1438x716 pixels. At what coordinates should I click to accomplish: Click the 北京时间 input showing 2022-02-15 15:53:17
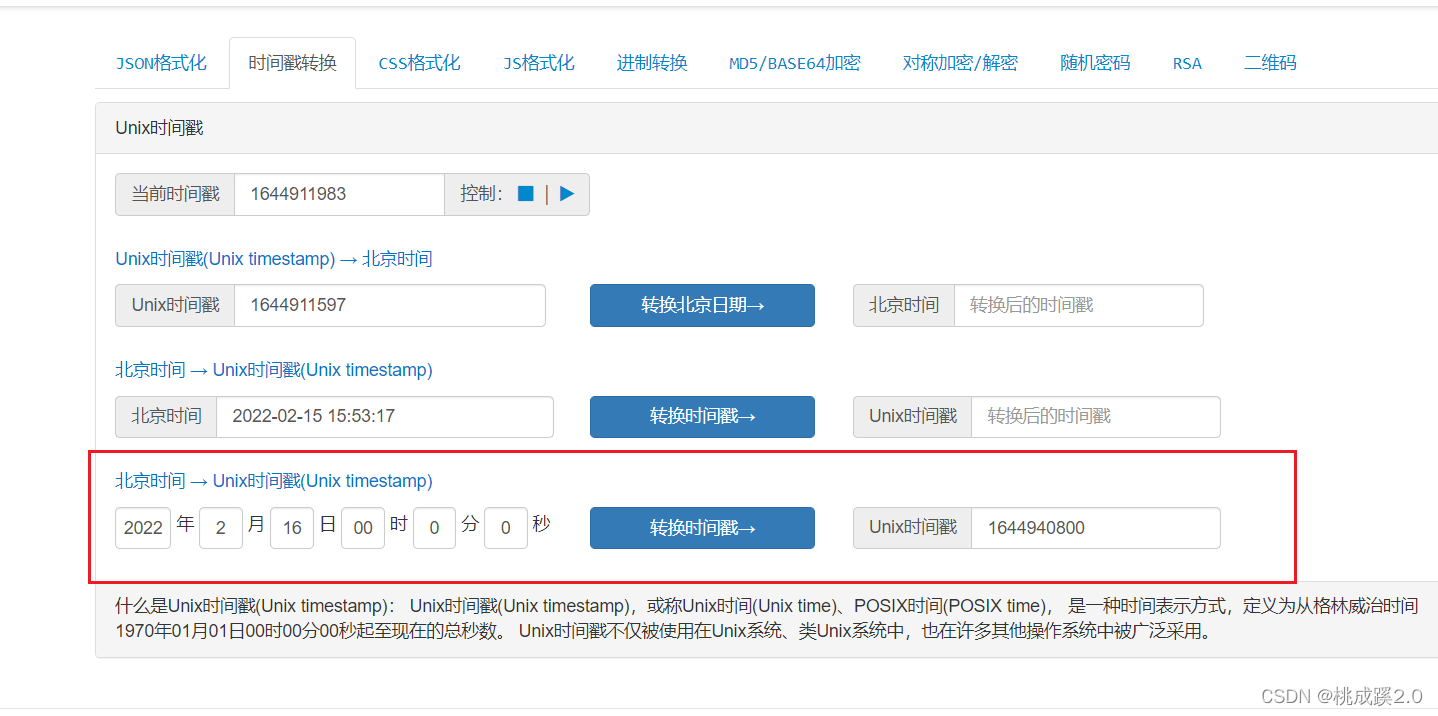coord(385,416)
